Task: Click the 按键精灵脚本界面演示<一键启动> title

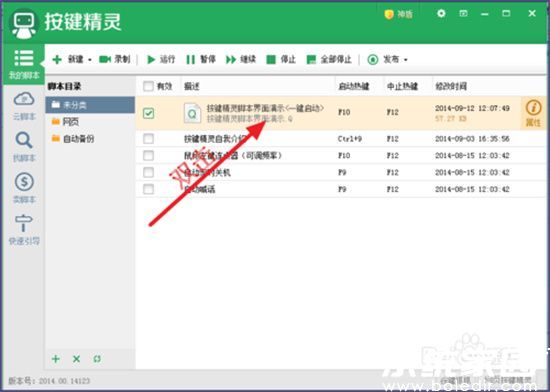Action: coord(265,108)
